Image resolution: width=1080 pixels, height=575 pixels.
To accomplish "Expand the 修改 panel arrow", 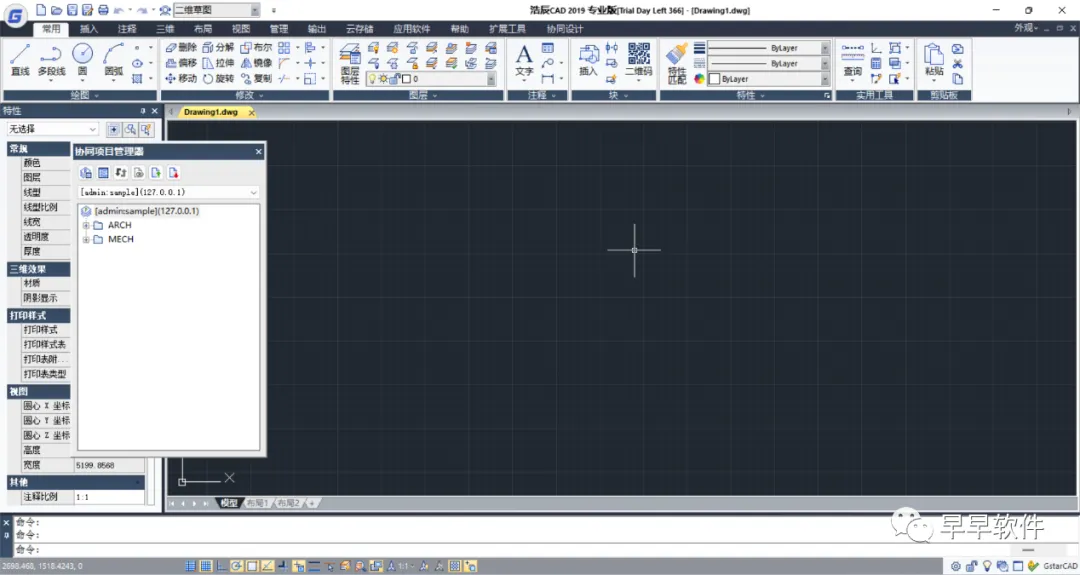I will [x=261, y=95].
